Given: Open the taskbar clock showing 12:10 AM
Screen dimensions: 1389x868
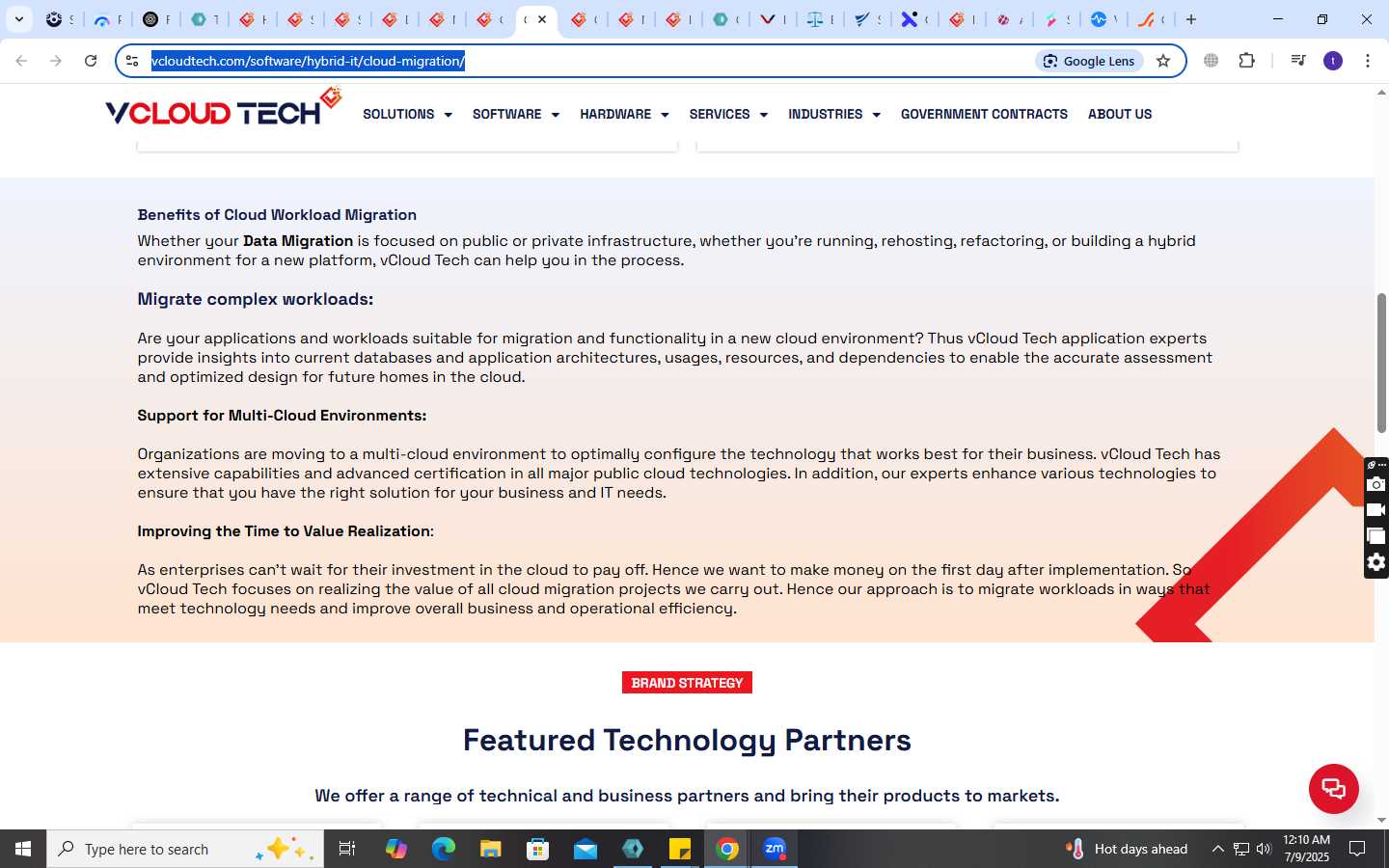Looking at the screenshot, I should (x=1306, y=849).
